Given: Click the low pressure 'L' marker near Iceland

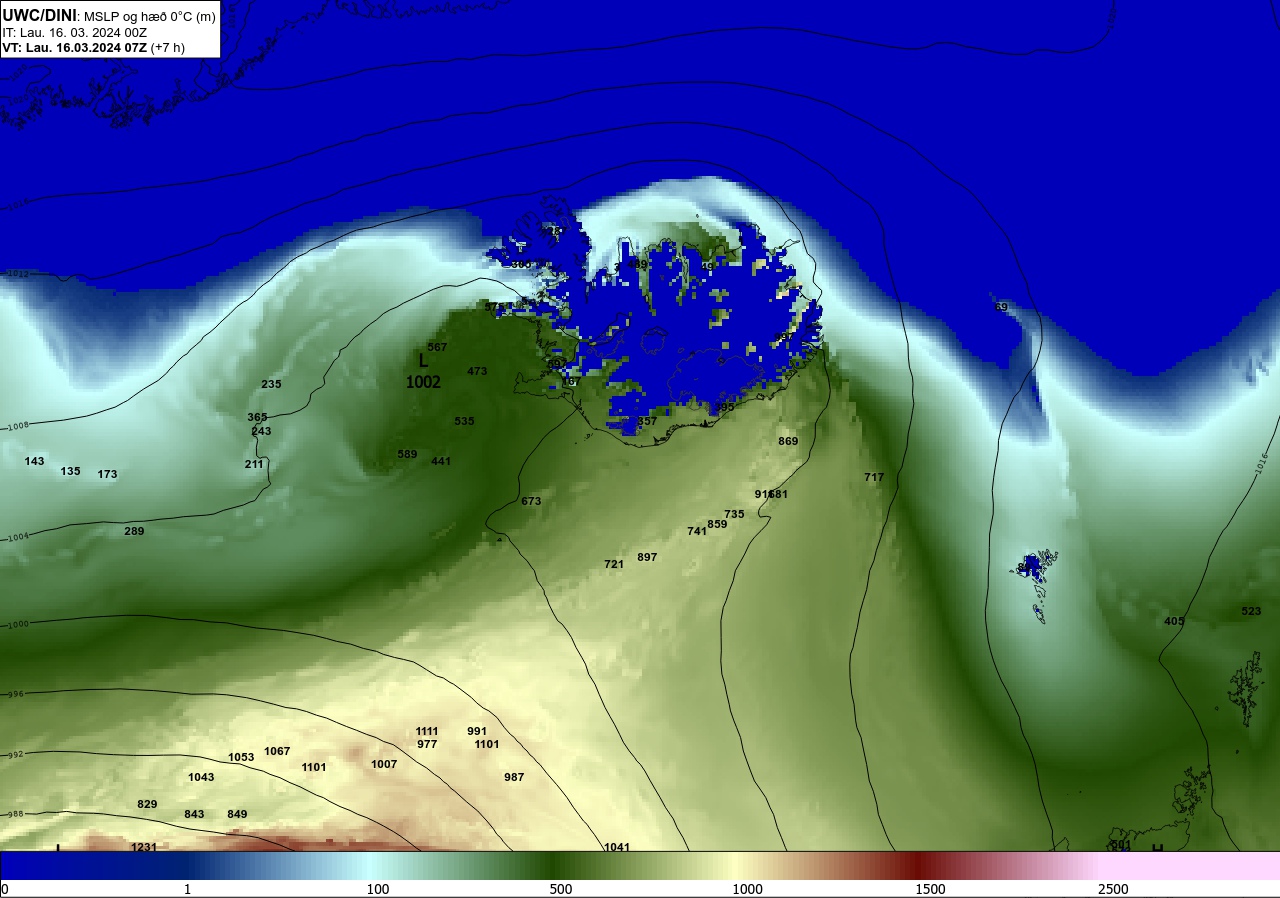Looking at the screenshot, I should pyautogui.click(x=423, y=360).
